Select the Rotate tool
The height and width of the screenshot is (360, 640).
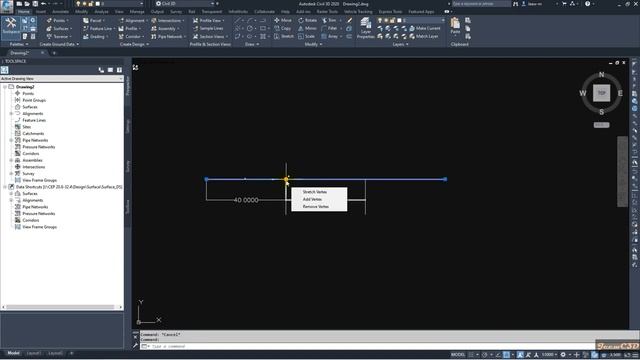click(x=307, y=20)
